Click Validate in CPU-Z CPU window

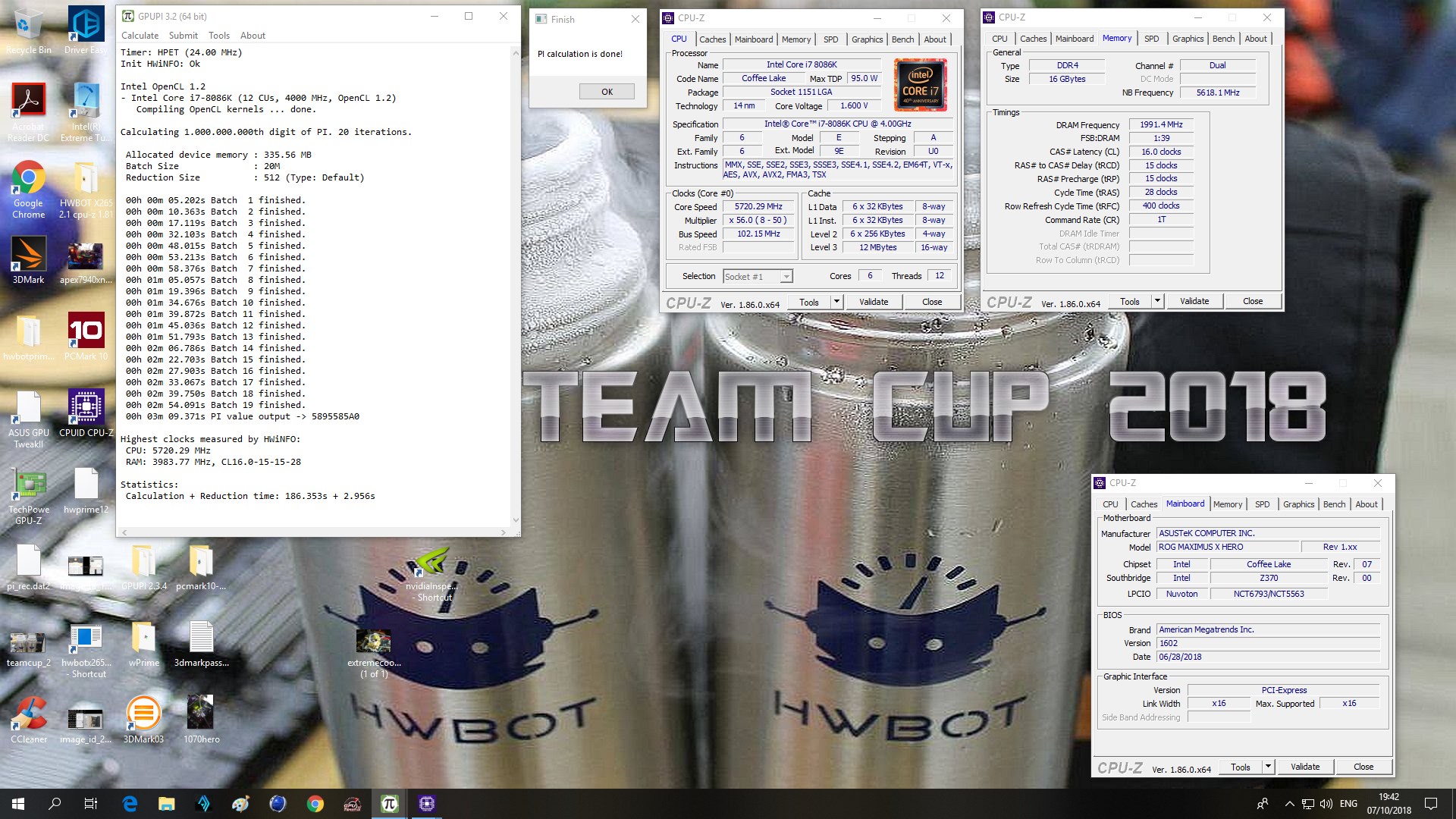click(873, 302)
